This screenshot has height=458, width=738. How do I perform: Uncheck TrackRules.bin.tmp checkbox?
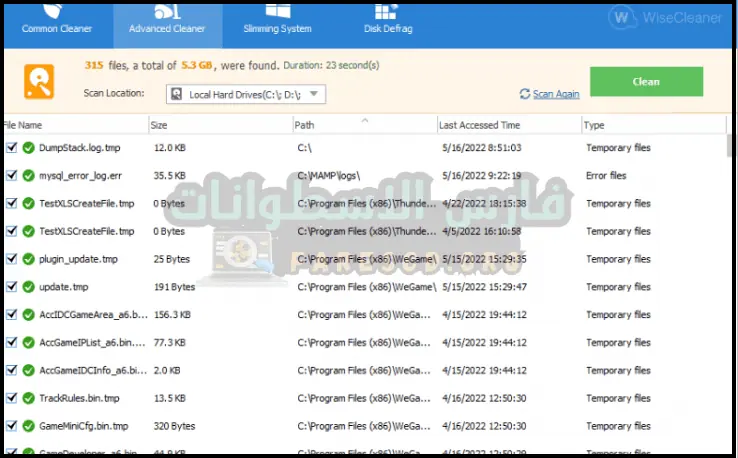coord(11,398)
